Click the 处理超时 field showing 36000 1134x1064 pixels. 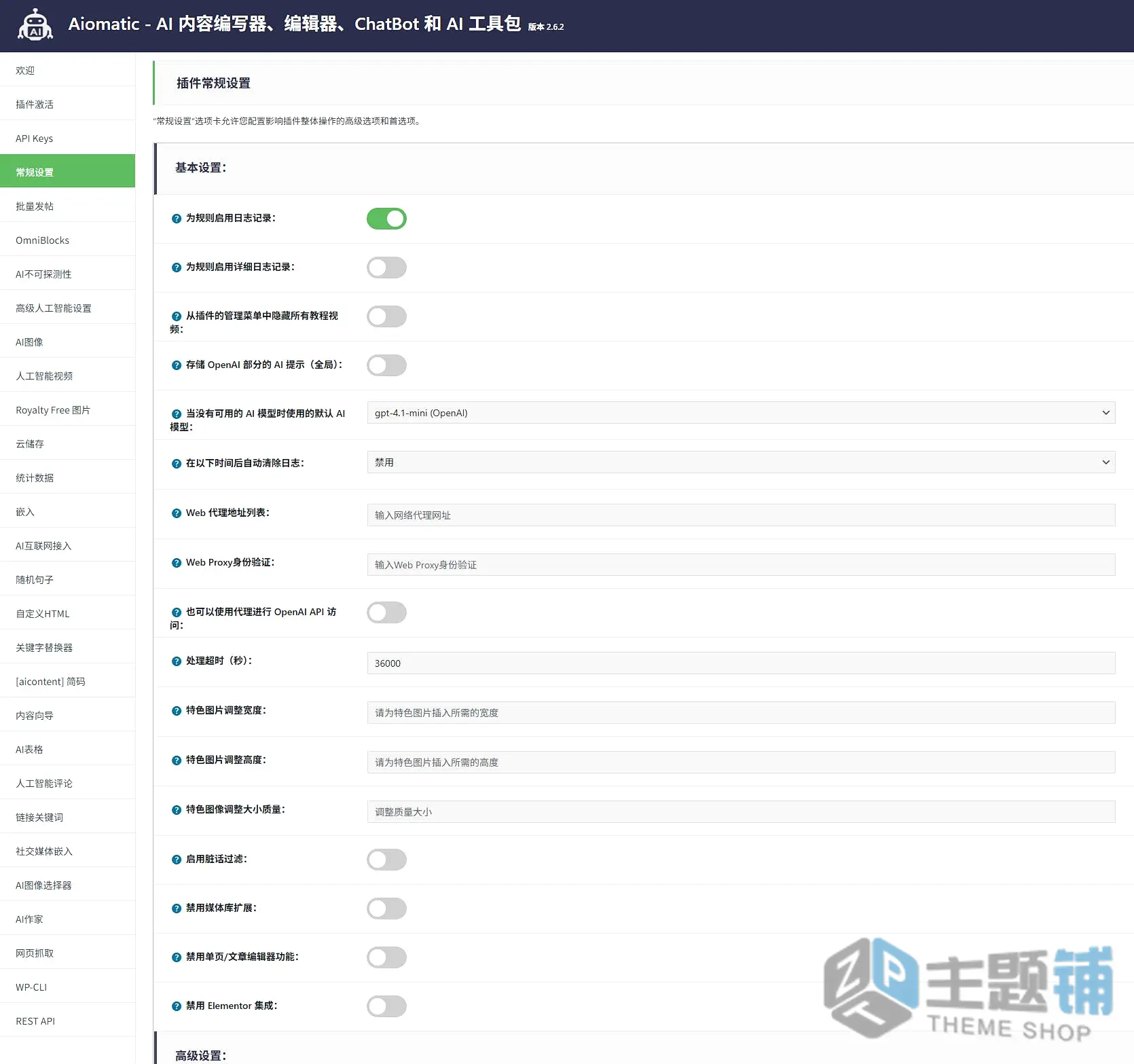point(741,663)
